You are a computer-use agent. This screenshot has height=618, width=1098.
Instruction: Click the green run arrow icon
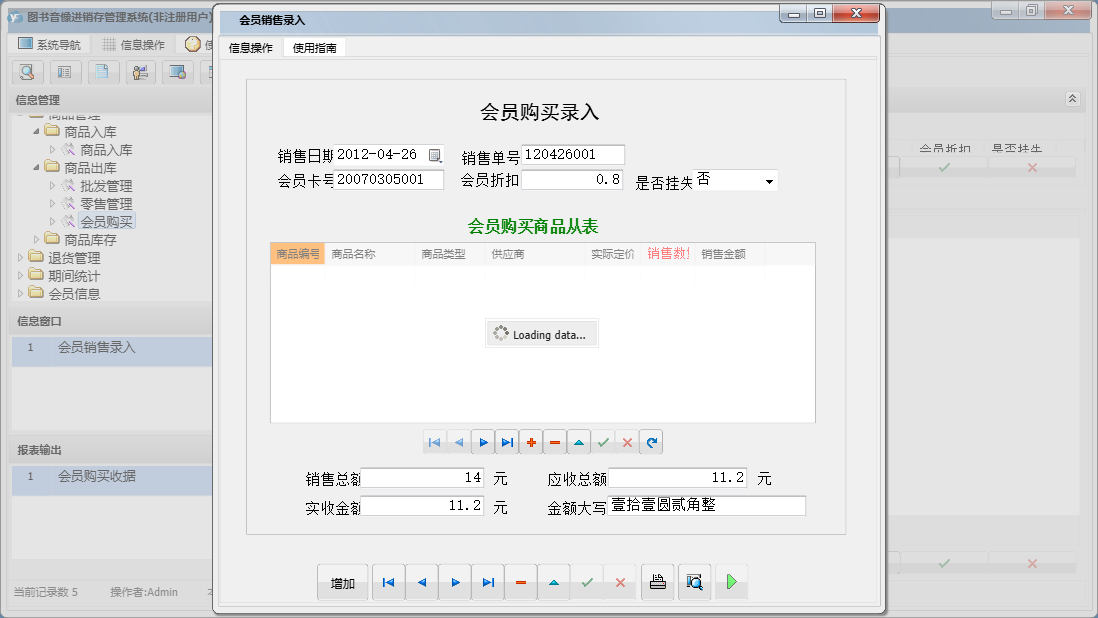coord(731,581)
